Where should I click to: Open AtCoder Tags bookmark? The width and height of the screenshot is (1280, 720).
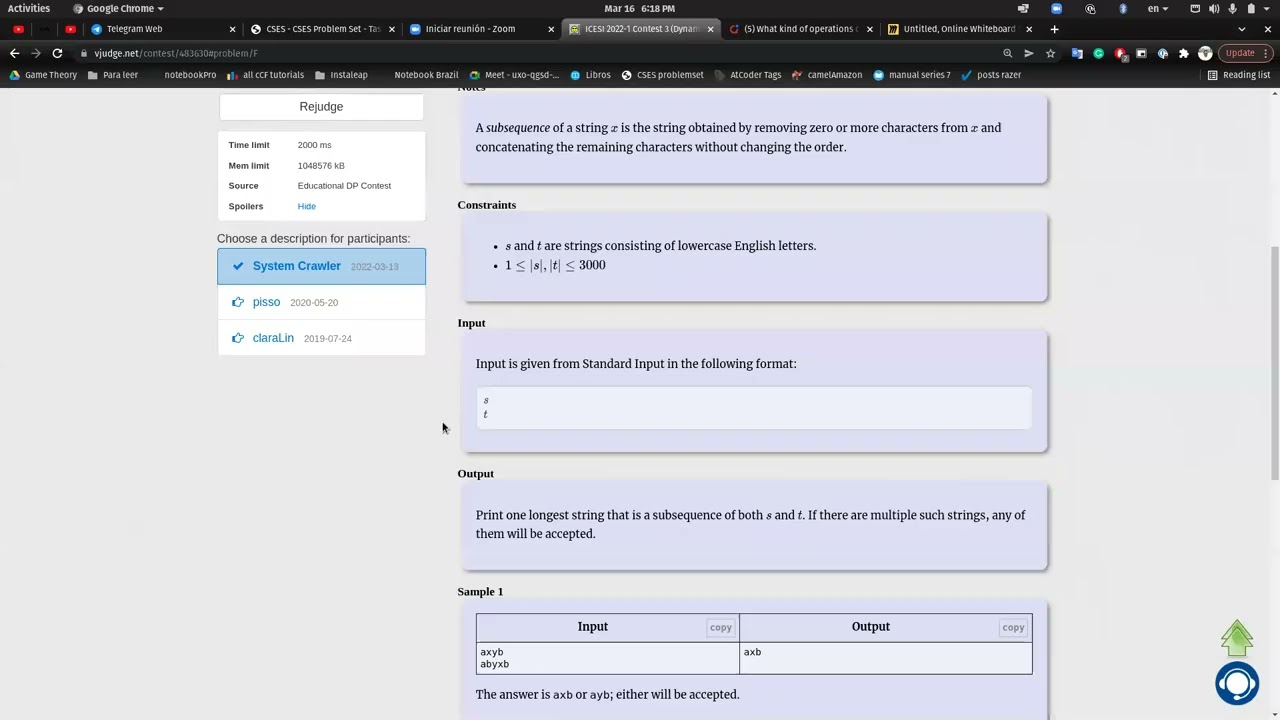coord(748,75)
